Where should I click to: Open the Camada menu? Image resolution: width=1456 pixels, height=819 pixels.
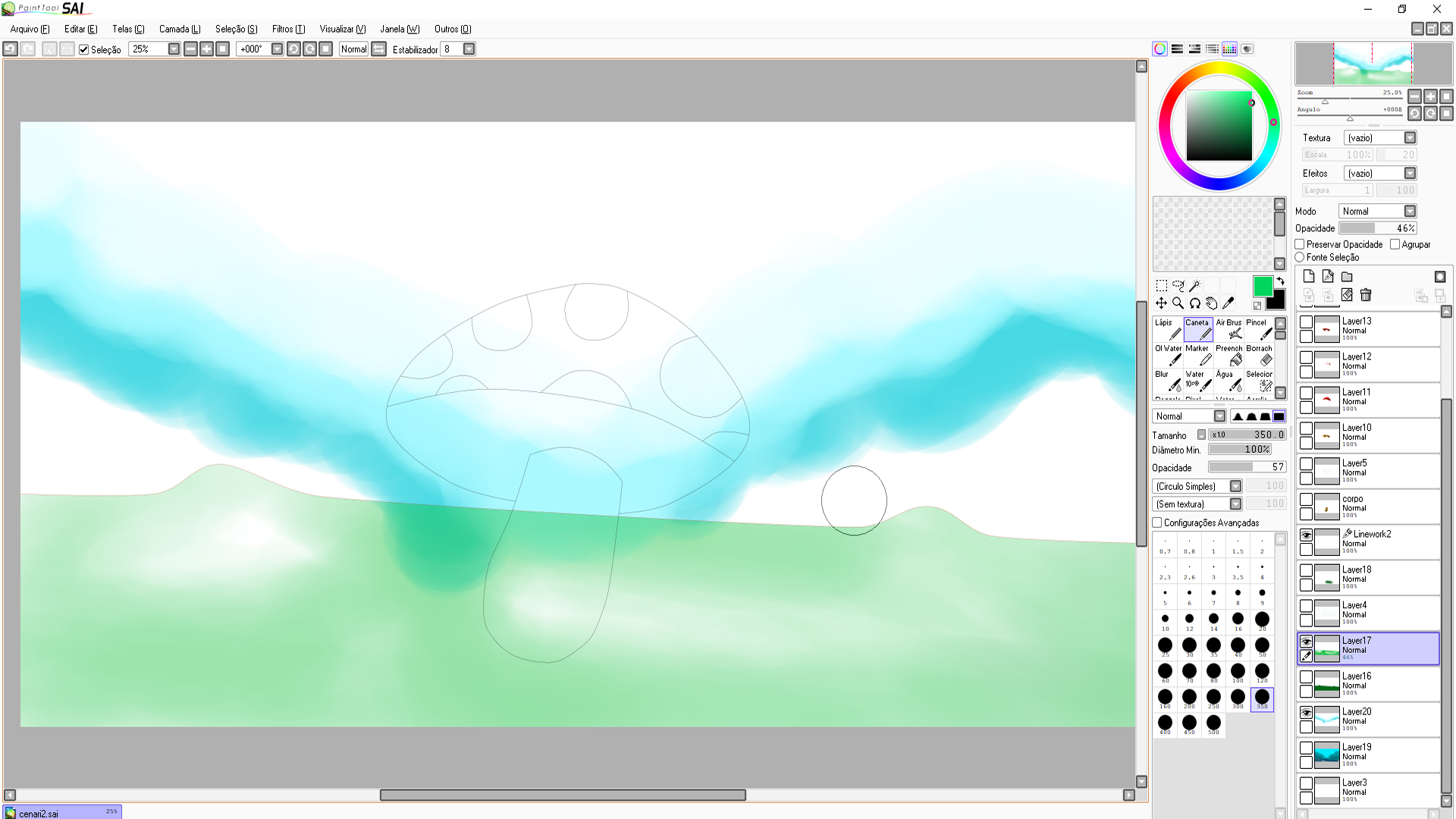[180, 29]
